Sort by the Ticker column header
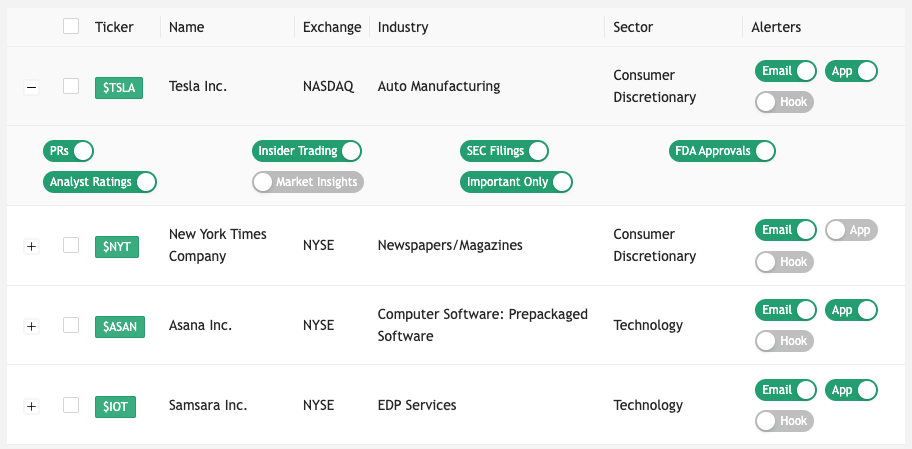Image resolution: width=912 pixels, height=449 pixels. coord(114,27)
